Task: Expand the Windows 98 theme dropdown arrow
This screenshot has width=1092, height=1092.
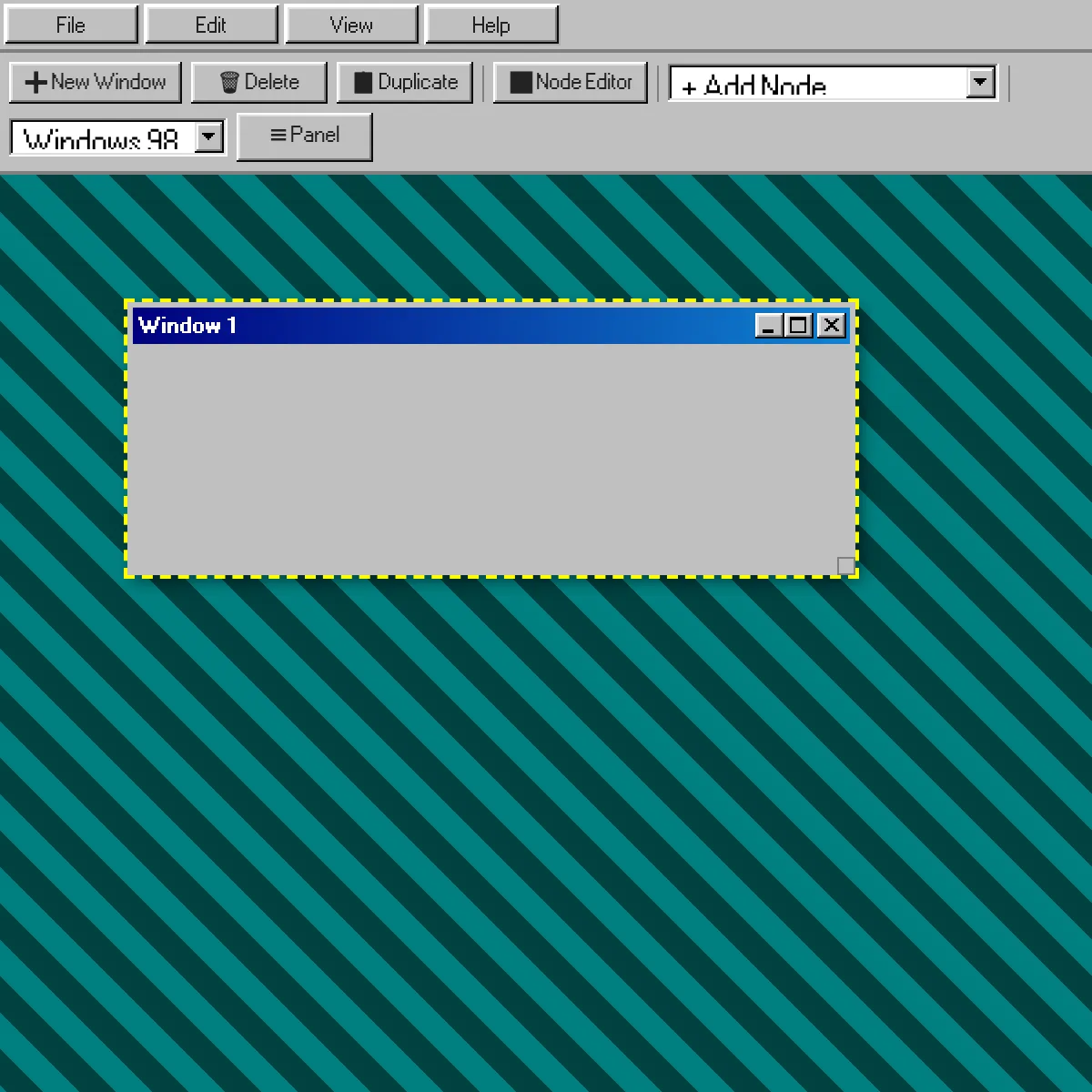Action: [x=209, y=137]
